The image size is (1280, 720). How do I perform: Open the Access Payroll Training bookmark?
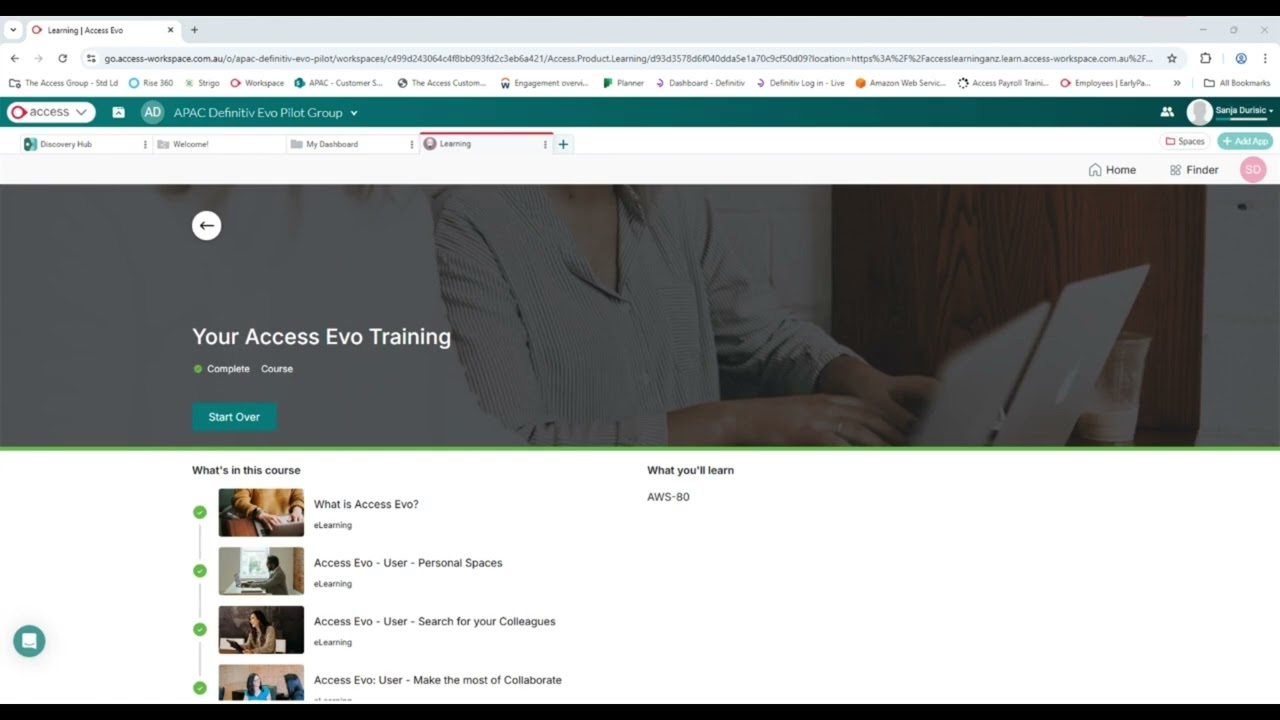[x=1003, y=83]
